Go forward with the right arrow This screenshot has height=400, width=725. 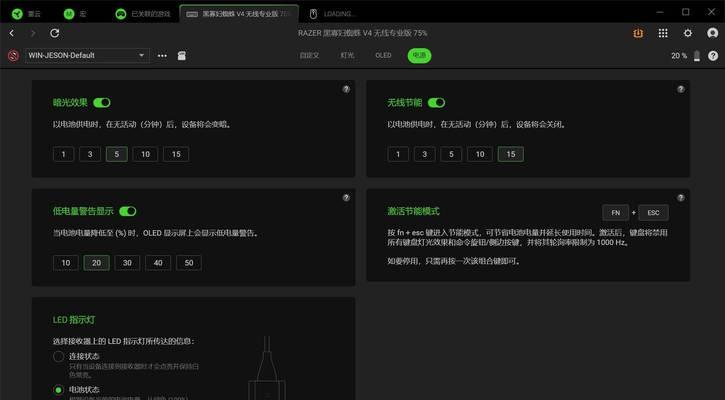pos(33,33)
